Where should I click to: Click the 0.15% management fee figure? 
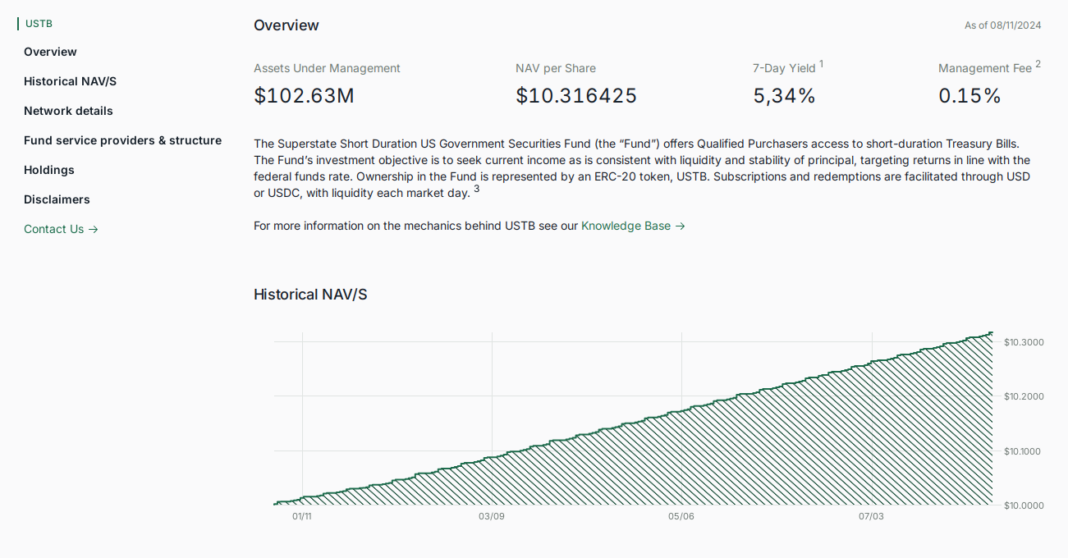pos(969,96)
